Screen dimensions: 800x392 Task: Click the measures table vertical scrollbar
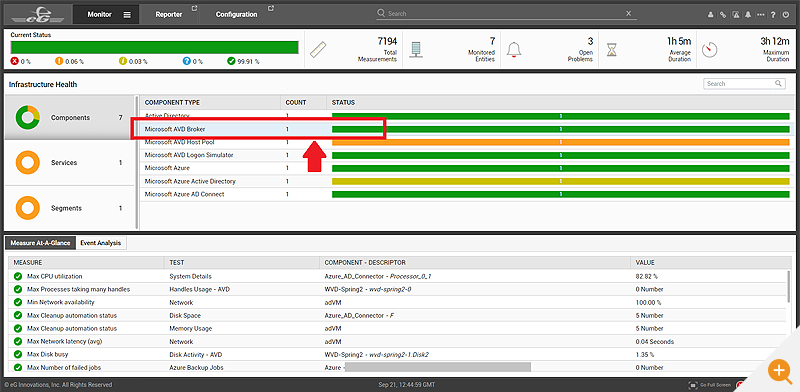click(x=788, y=286)
